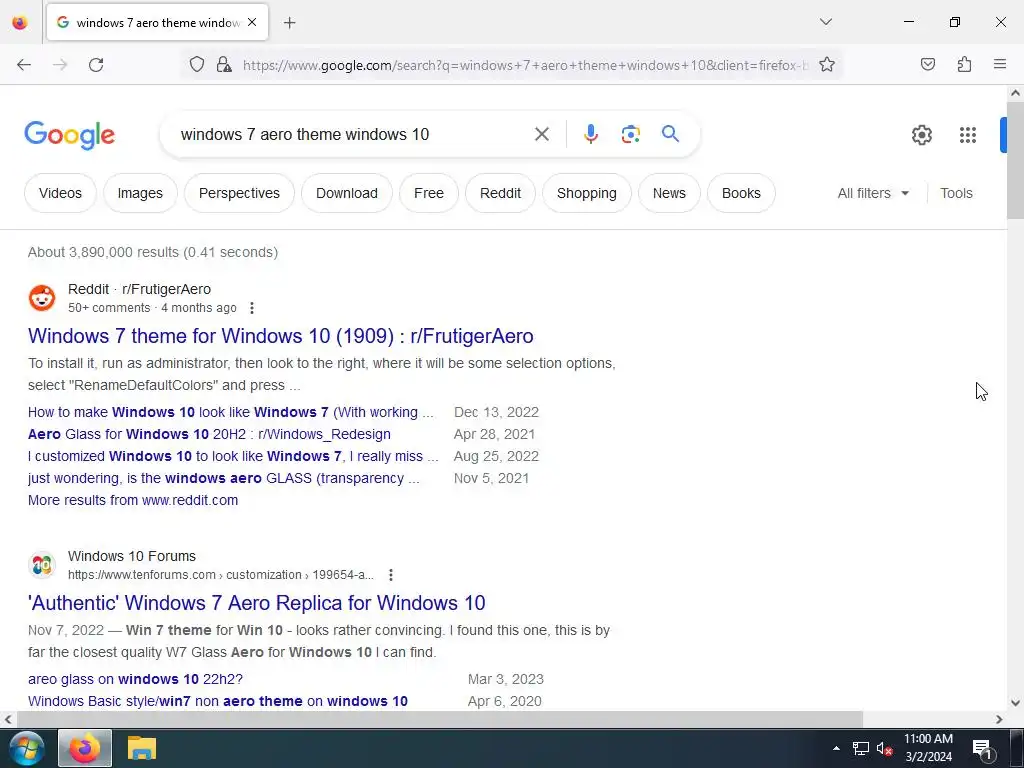Click the scroll down arrow of vertical scrollbar
The image size is (1024, 768).
point(1015,703)
